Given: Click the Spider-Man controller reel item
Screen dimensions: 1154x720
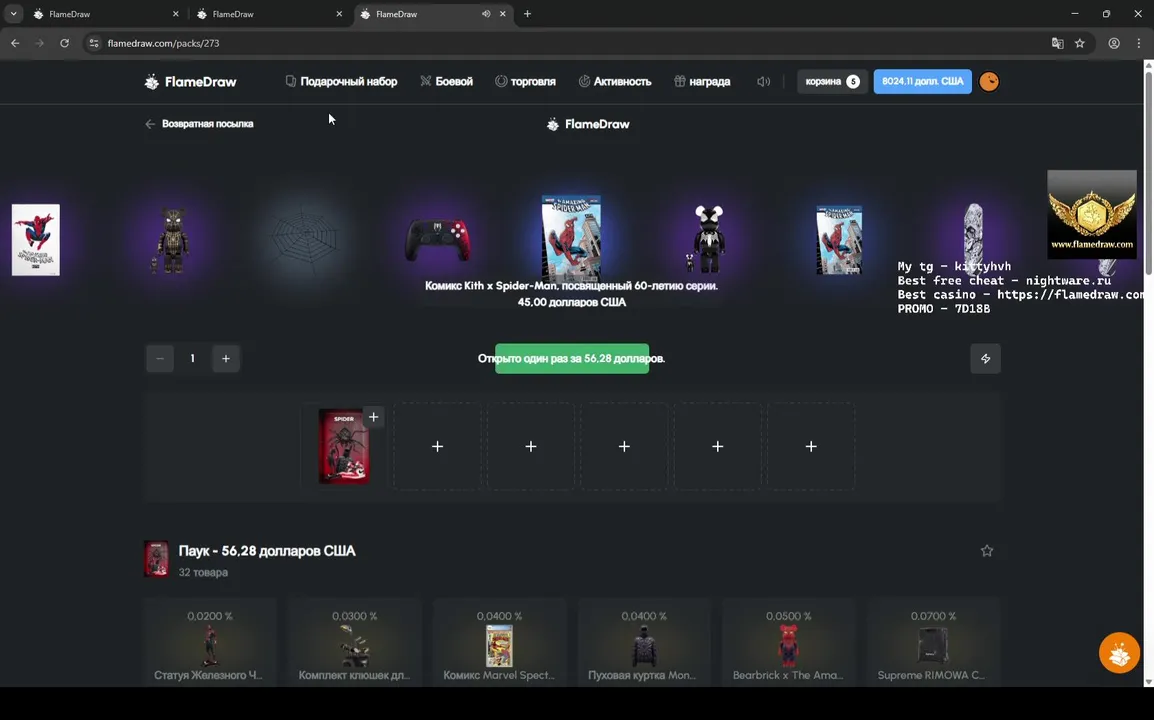Looking at the screenshot, I should 437,240.
